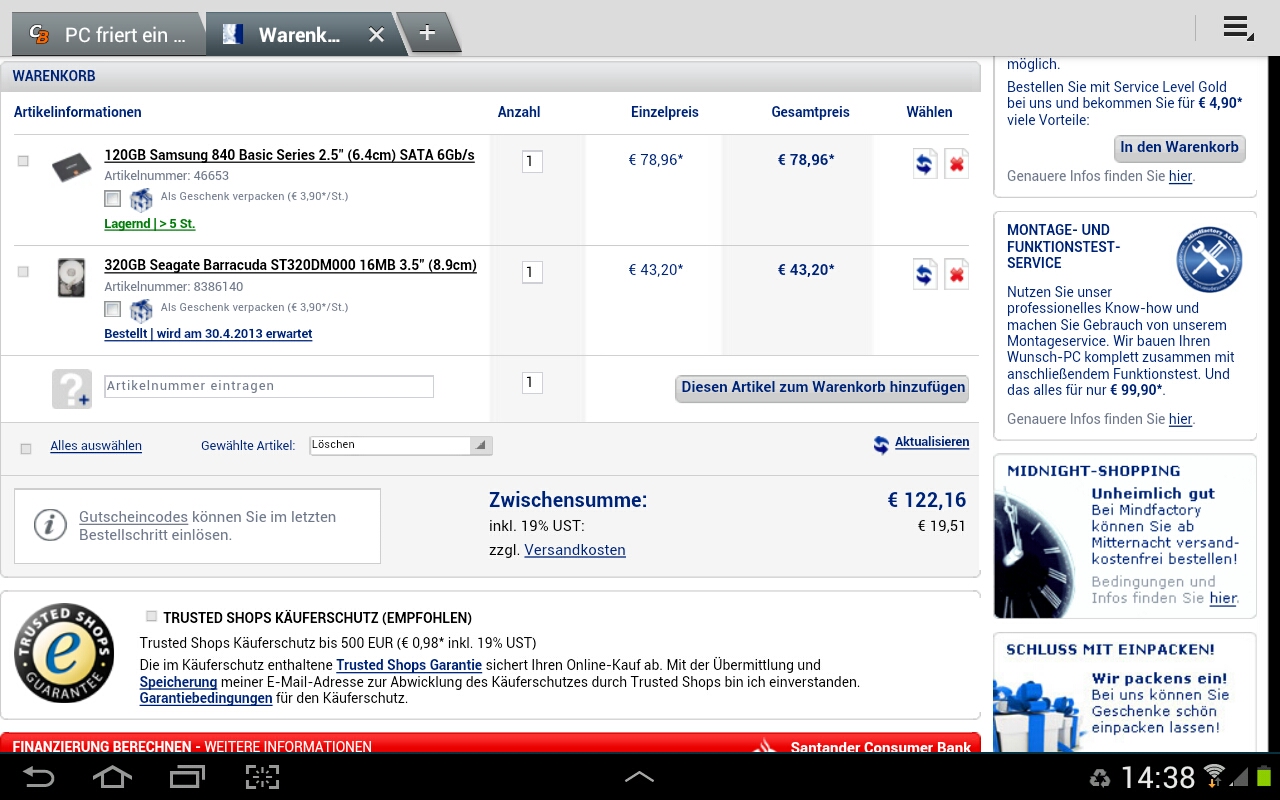The width and height of the screenshot is (1280, 800).
Task: Open Android recent apps
Action: [x=187, y=777]
